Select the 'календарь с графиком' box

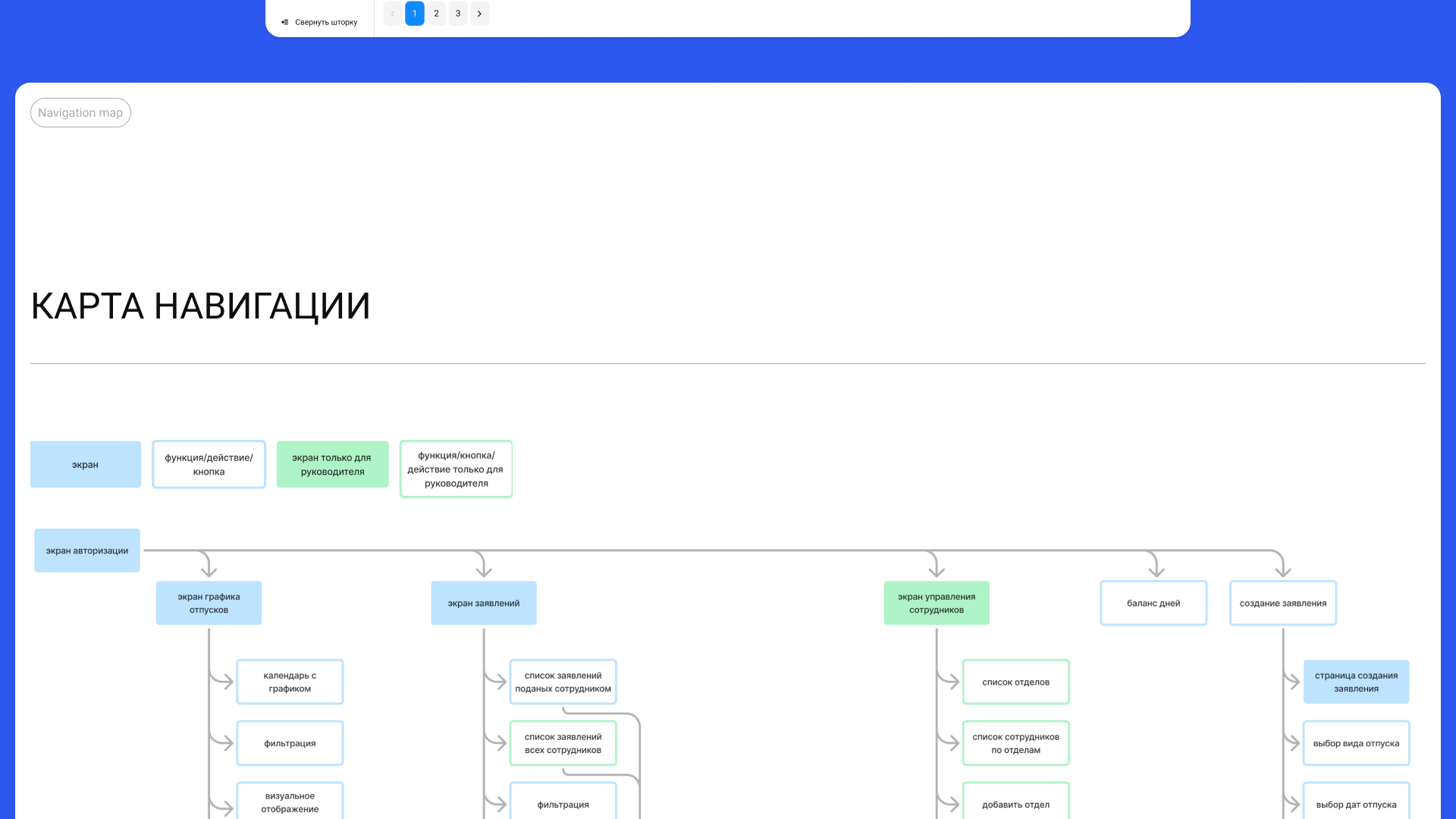[x=290, y=682]
